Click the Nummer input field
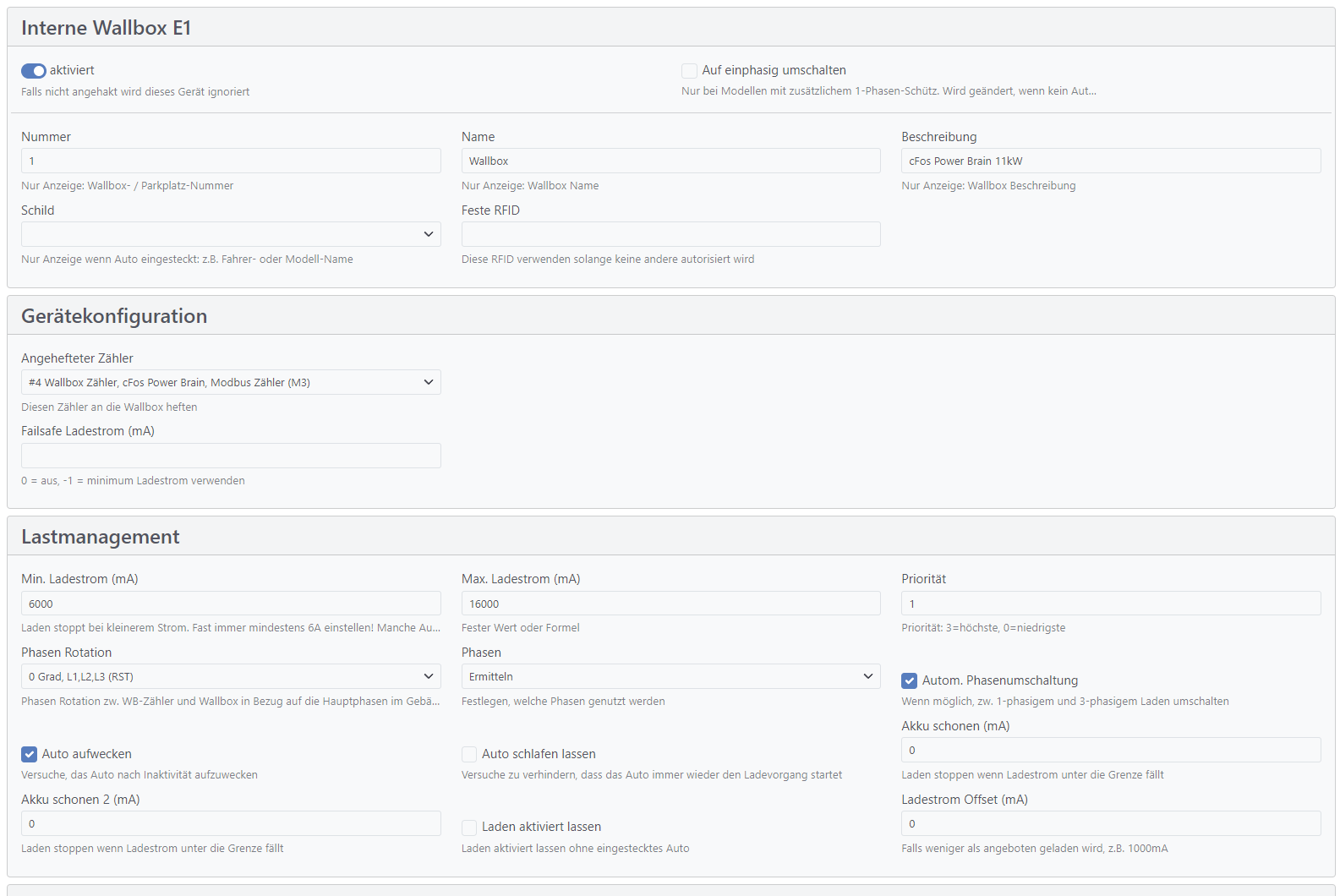 [x=230, y=161]
